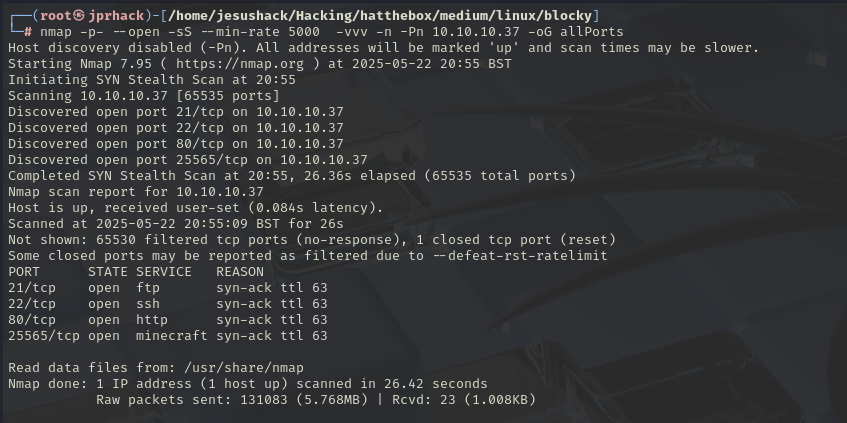Image resolution: width=847 pixels, height=423 pixels.
Task: Click the 'PORT' column header
Action: pos(24,272)
